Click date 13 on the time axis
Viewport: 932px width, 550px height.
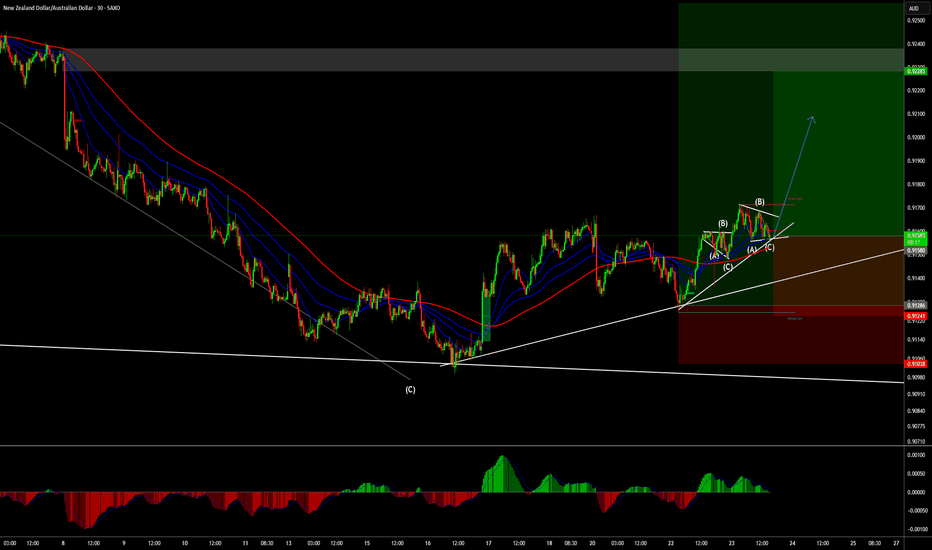click(x=289, y=543)
